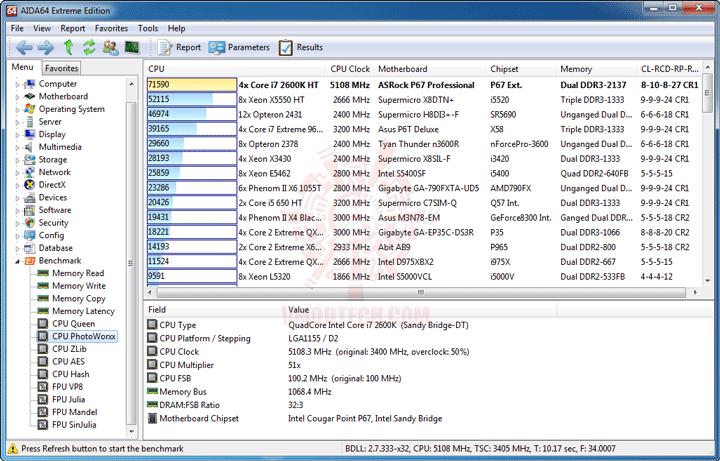This screenshot has width=720, height=461.
Task: Click the tree panel scrollbar down arrow
Action: click(x=131, y=431)
